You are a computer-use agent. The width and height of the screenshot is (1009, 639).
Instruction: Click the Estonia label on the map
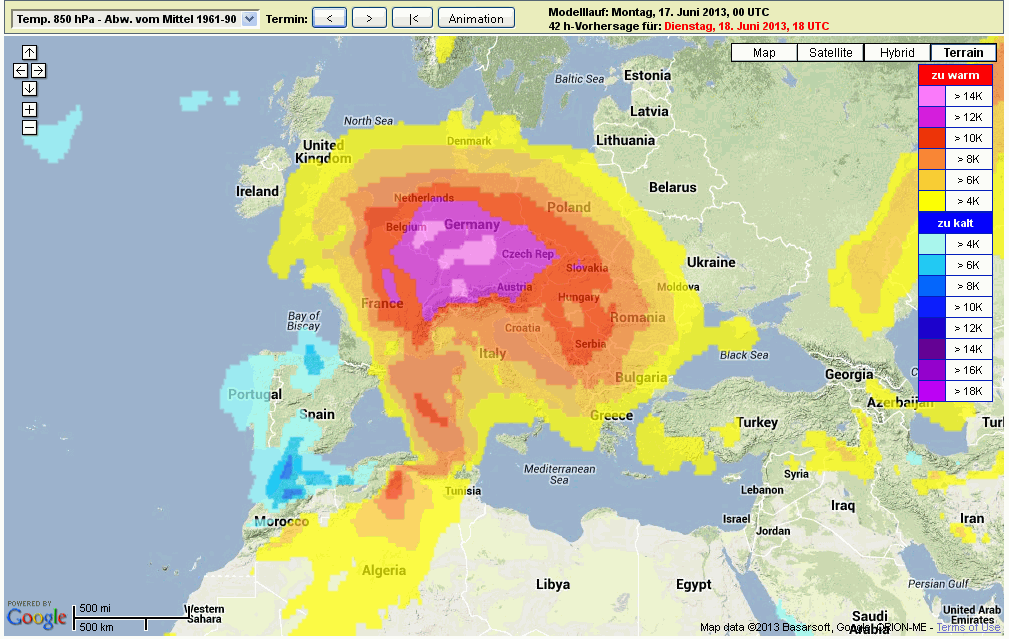point(647,75)
